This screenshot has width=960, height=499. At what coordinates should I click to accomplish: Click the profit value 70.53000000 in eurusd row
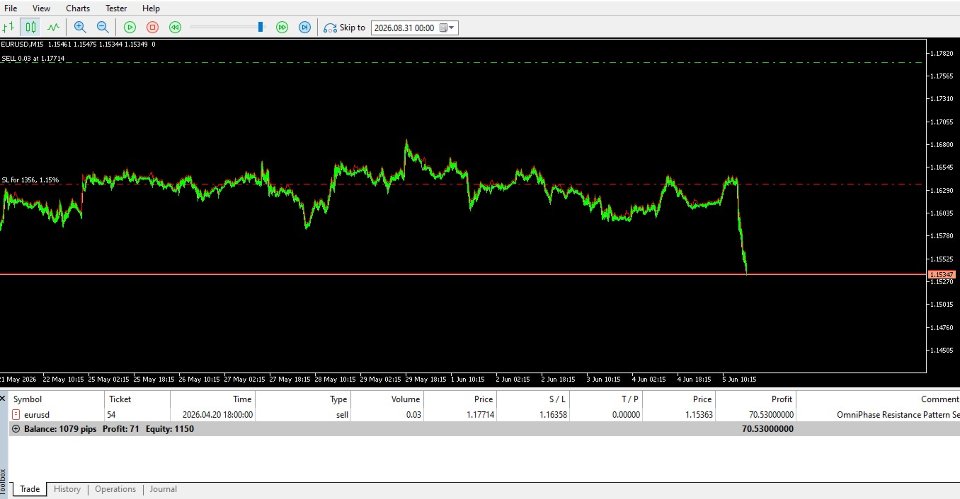click(771, 415)
